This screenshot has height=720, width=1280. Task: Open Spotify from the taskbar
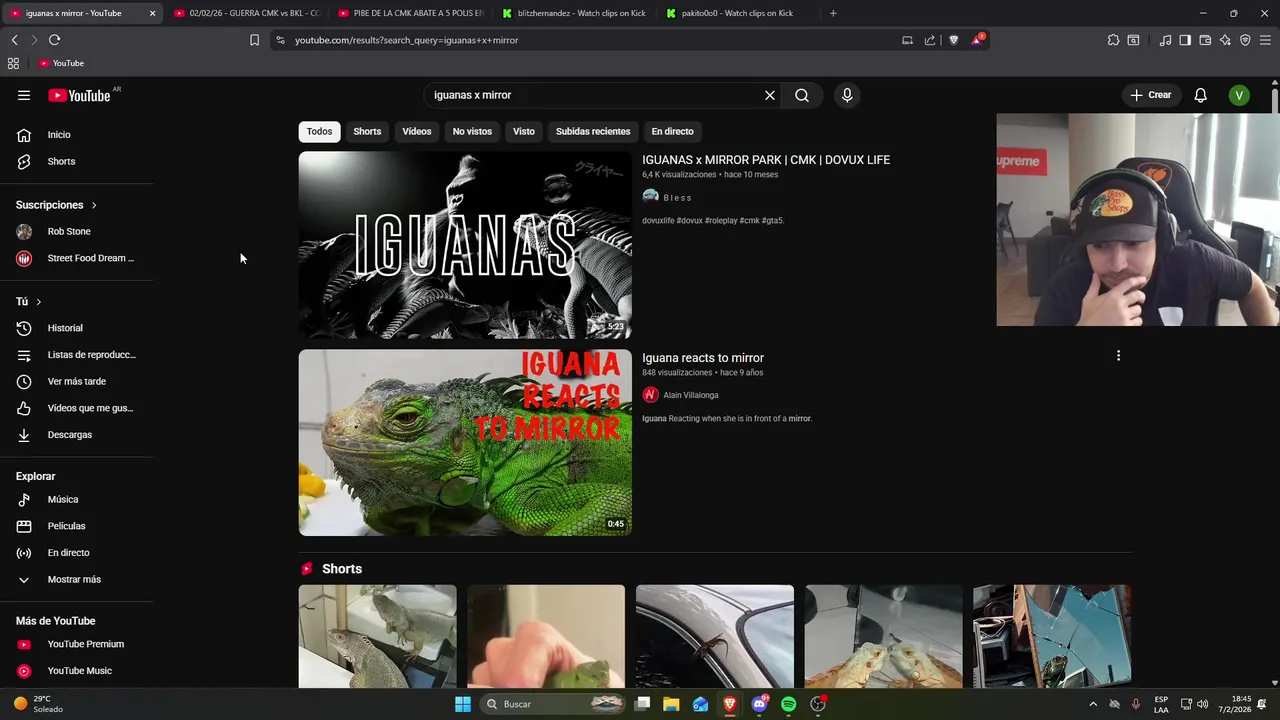788,704
